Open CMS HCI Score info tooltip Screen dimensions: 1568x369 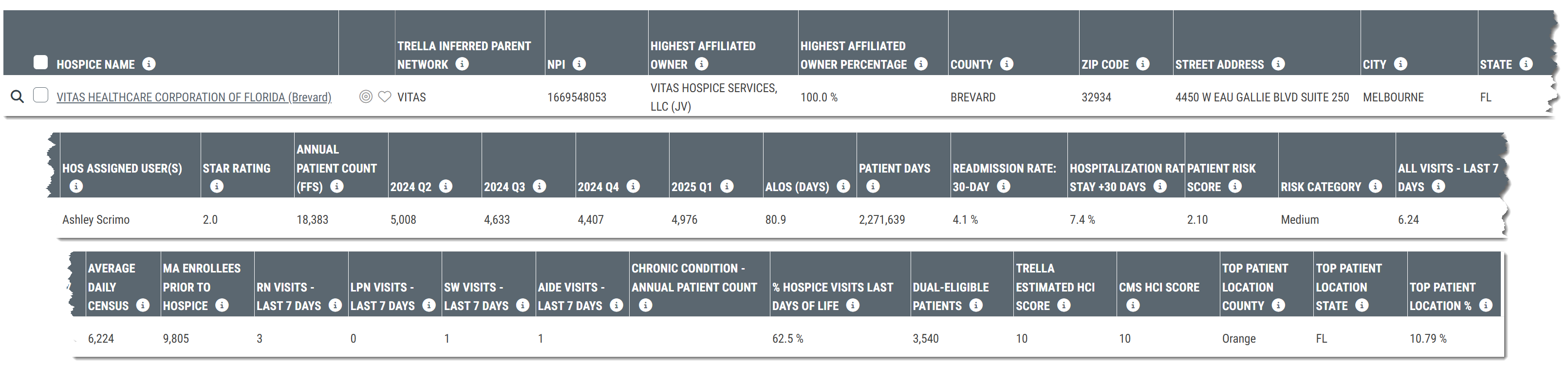click(1133, 305)
